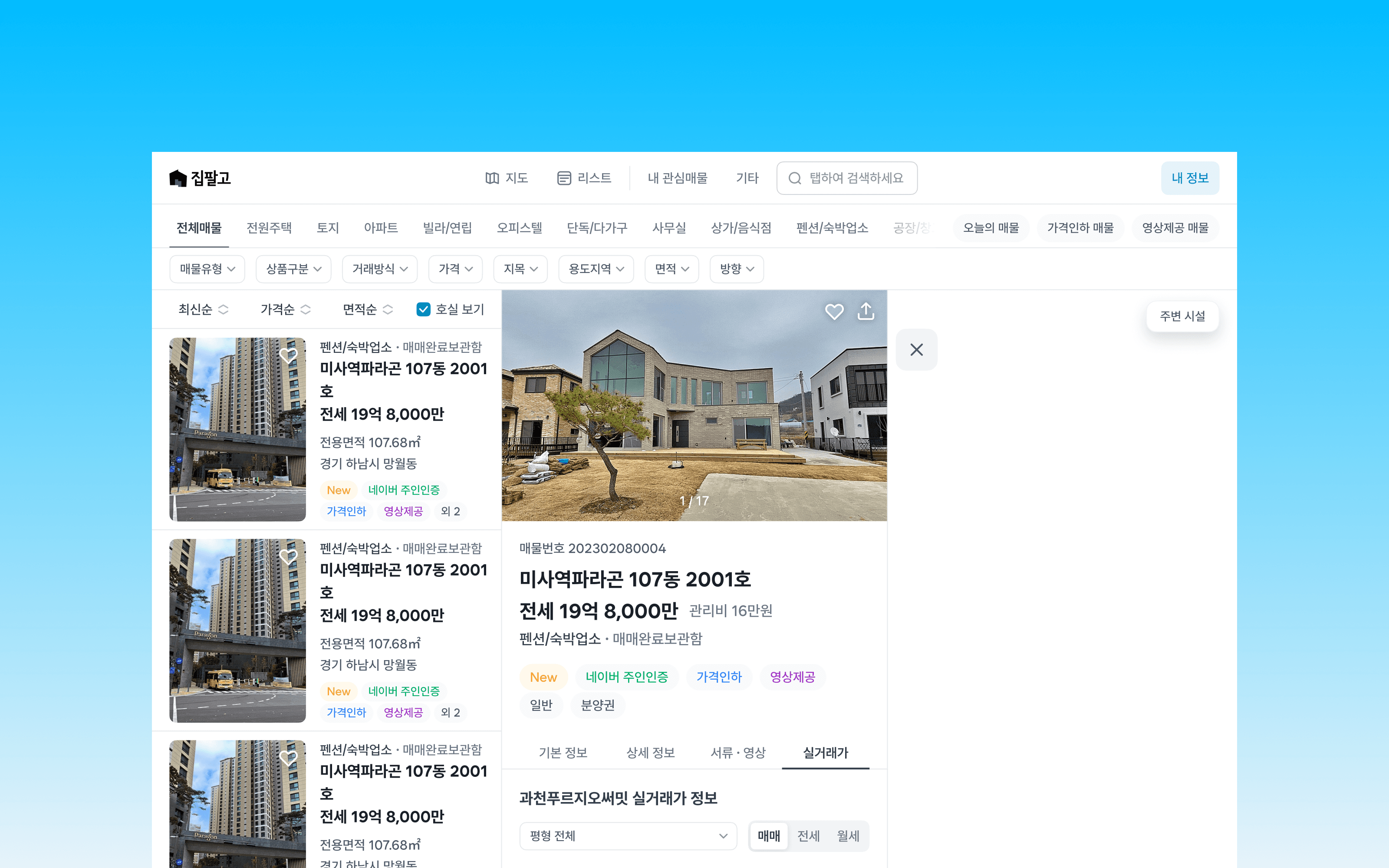This screenshot has width=1389, height=868.
Task: Sort by newest using 최신순 arrows
Action: click(x=223, y=309)
